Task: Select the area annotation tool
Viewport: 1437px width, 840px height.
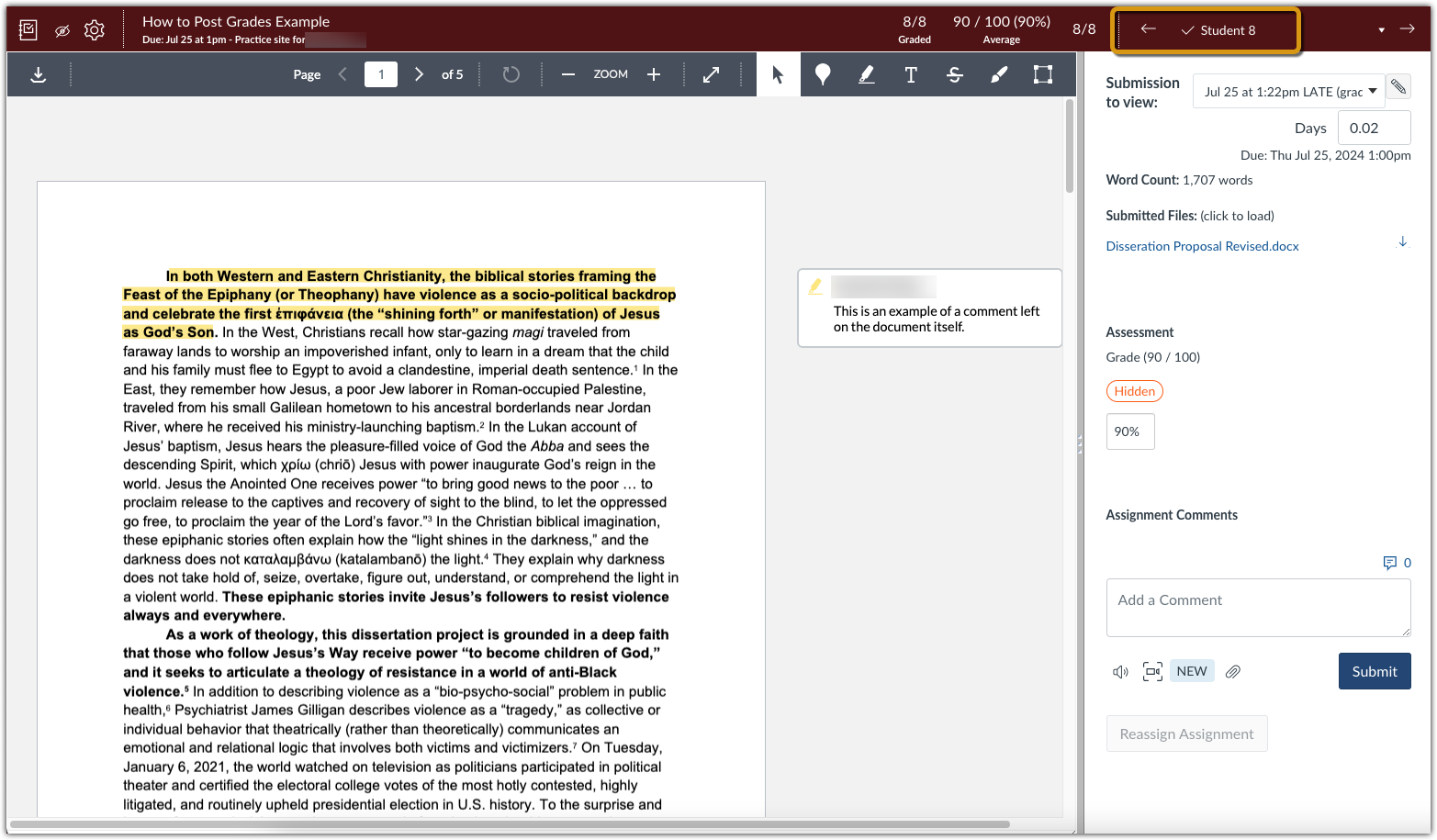Action: click(x=1043, y=74)
